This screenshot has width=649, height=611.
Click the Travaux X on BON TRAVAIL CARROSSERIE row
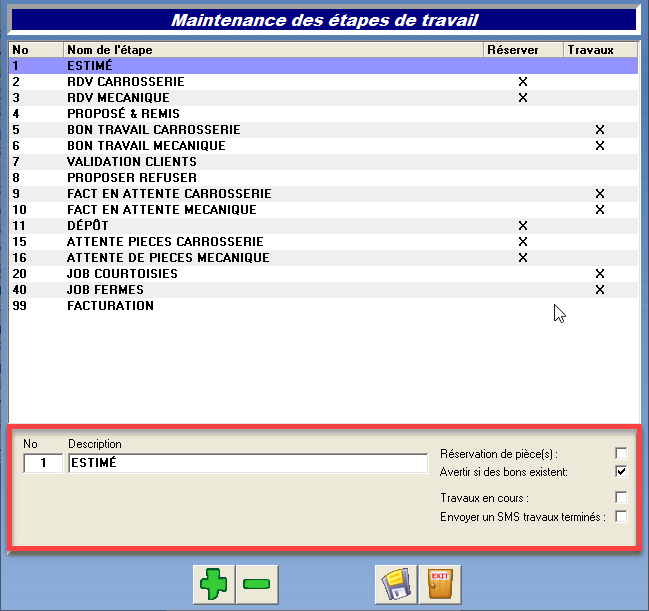pos(600,130)
